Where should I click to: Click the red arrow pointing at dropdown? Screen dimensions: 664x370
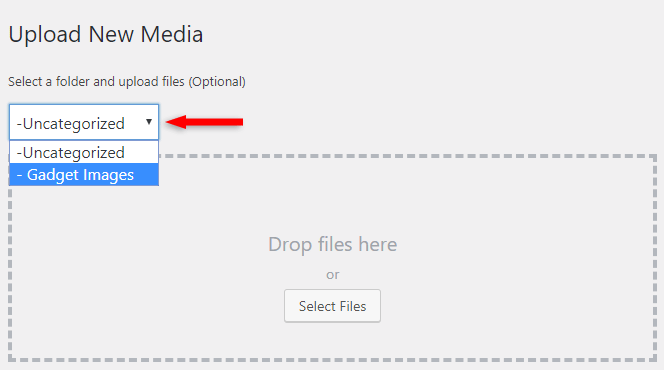click(x=205, y=122)
